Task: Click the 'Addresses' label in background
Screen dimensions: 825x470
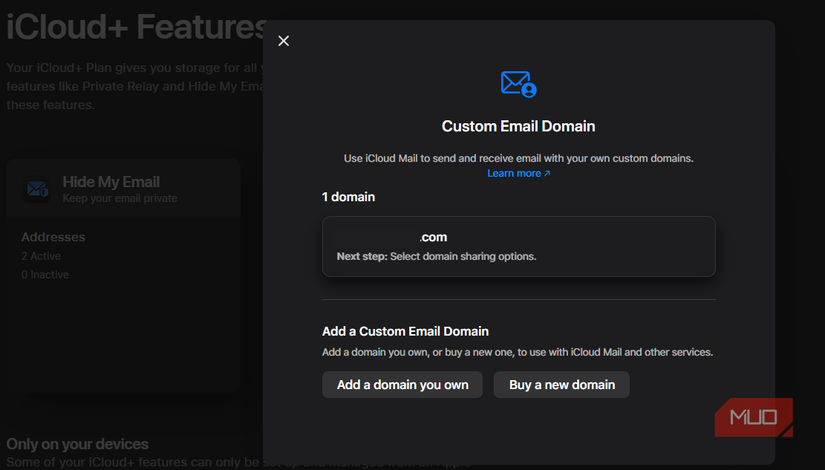Action: click(53, 237)
